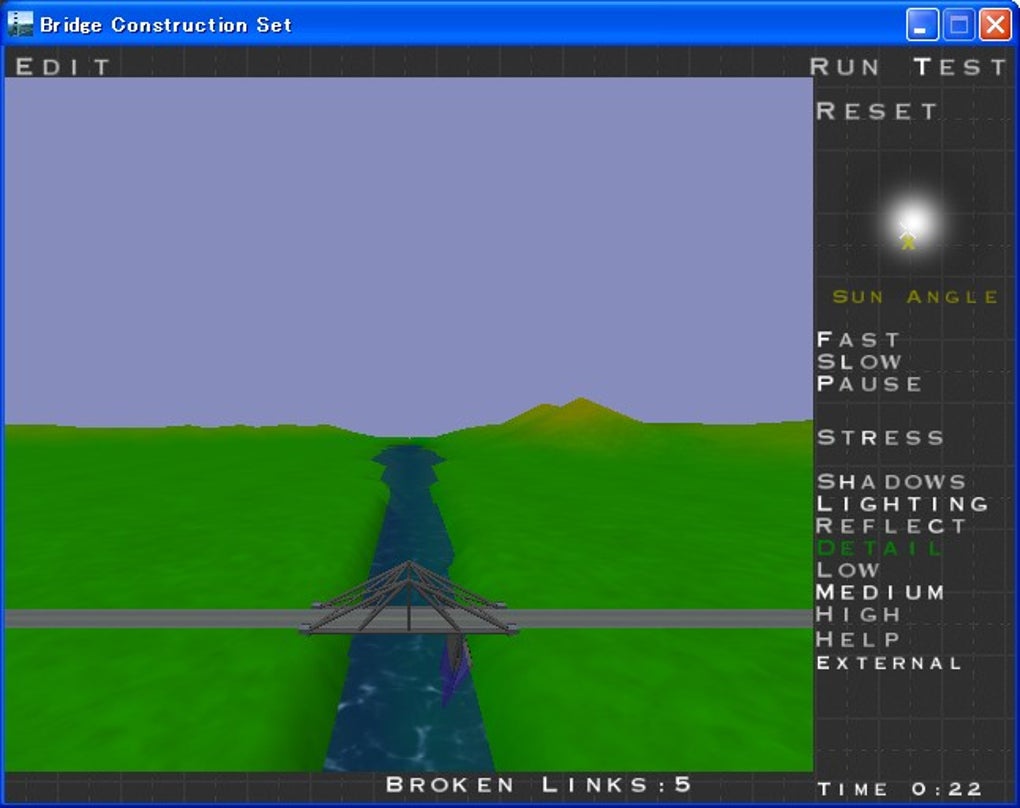Run the bridge simulation test
1020x808 pixels.
pyautogui.click(x=908, y=66)
